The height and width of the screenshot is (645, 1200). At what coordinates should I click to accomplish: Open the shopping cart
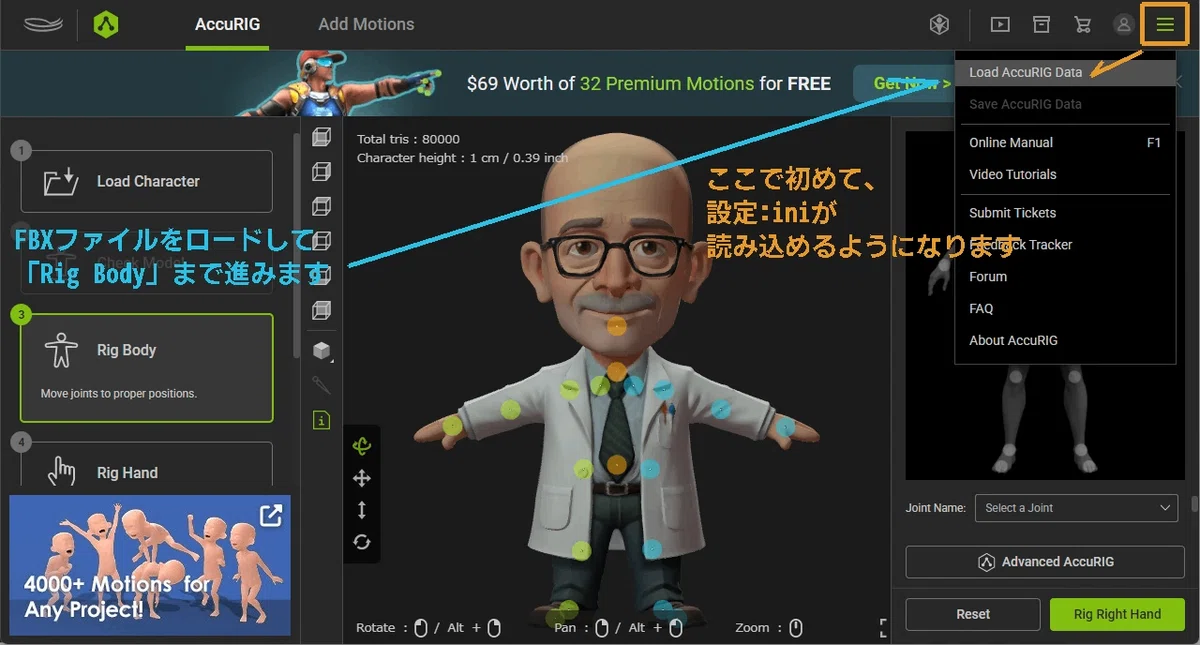click(1082, 24)
